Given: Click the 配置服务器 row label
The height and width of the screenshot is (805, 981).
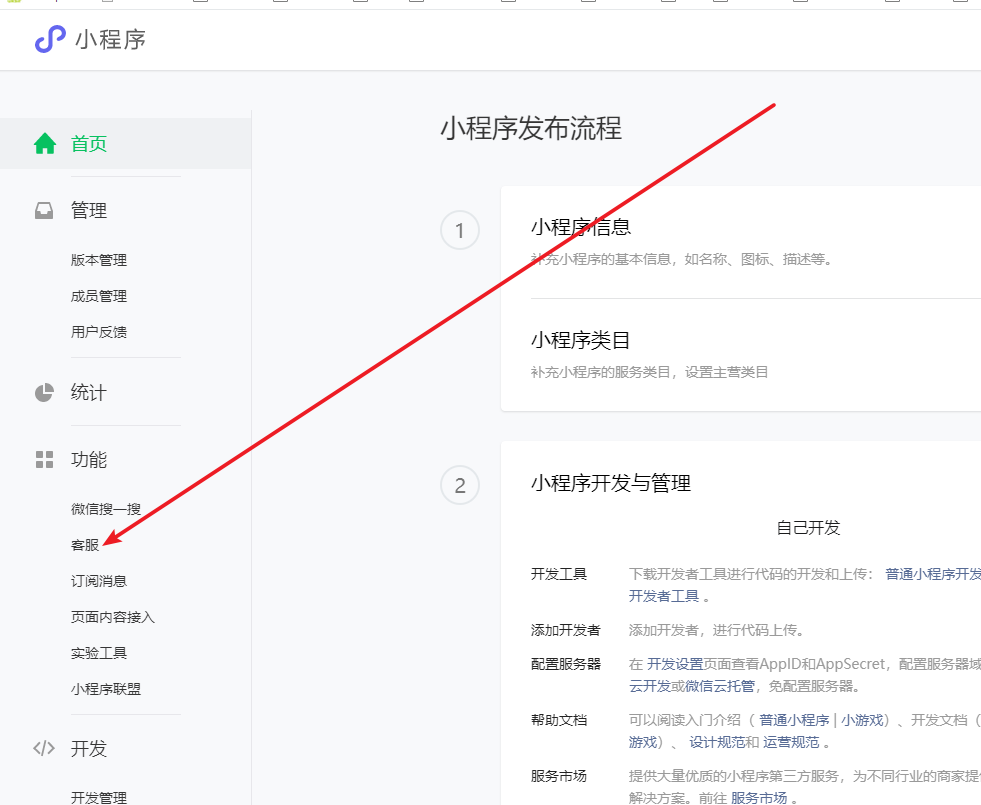Looking at the screenshot, I should tap(566, 664).
